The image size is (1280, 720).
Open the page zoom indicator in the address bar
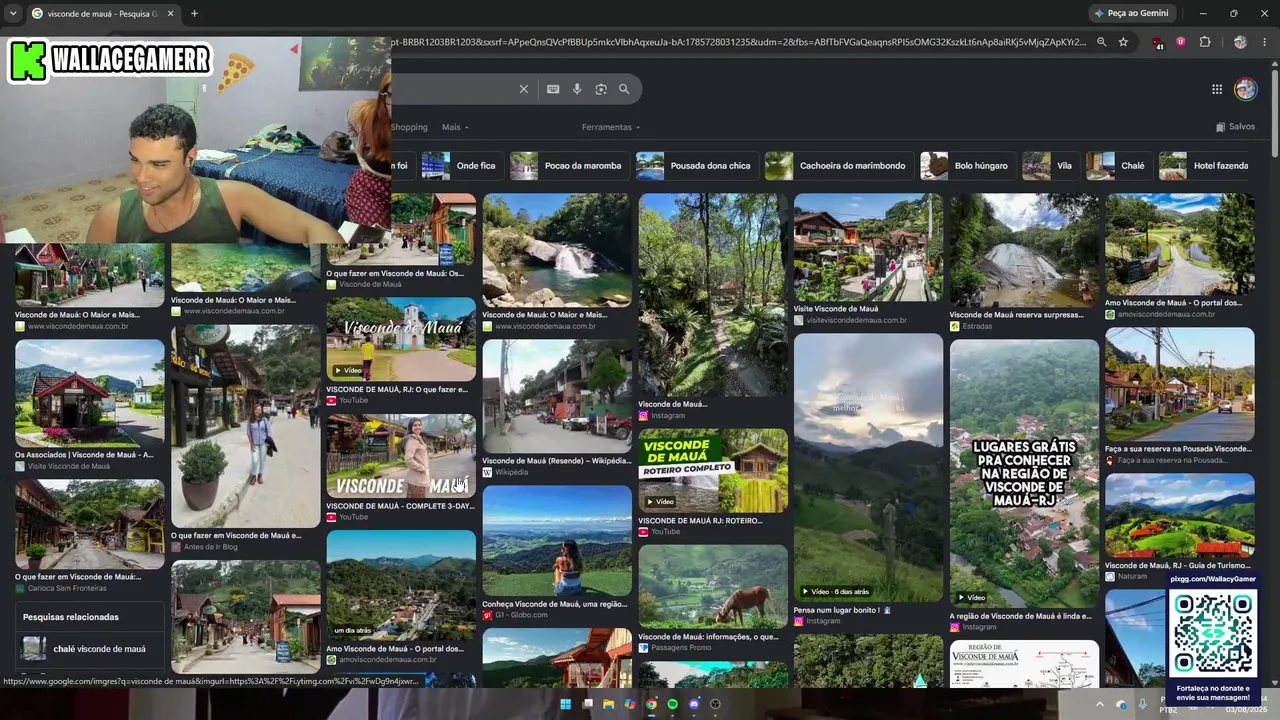pyautogui.click(x=1101, y=42)
